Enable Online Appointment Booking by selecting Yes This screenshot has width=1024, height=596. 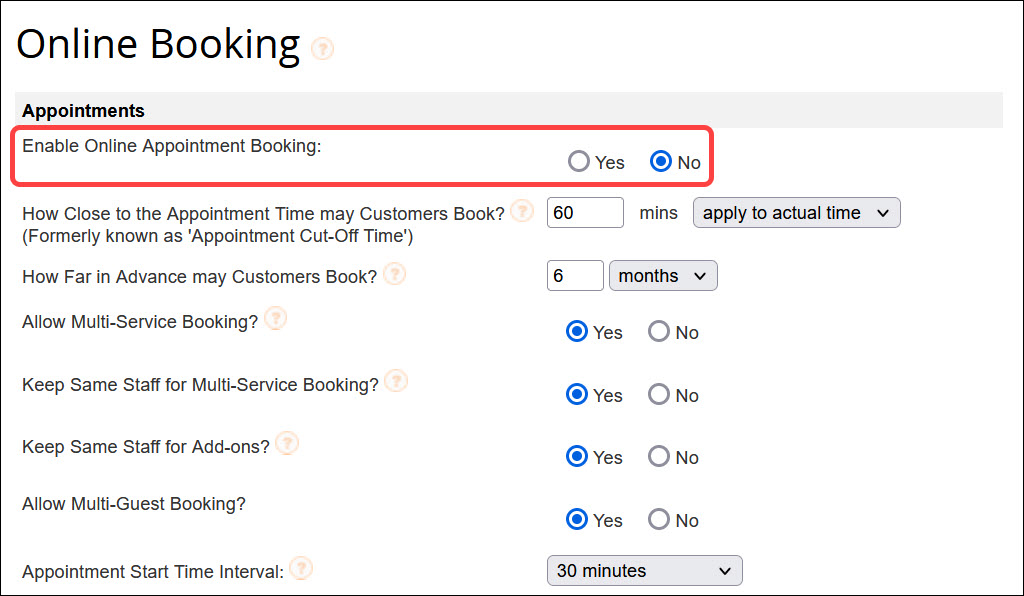tap(577, 161)
